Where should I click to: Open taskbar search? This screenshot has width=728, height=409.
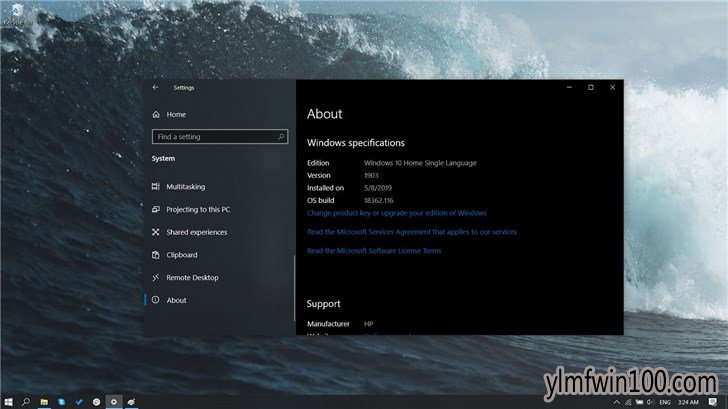click(26, 402)
